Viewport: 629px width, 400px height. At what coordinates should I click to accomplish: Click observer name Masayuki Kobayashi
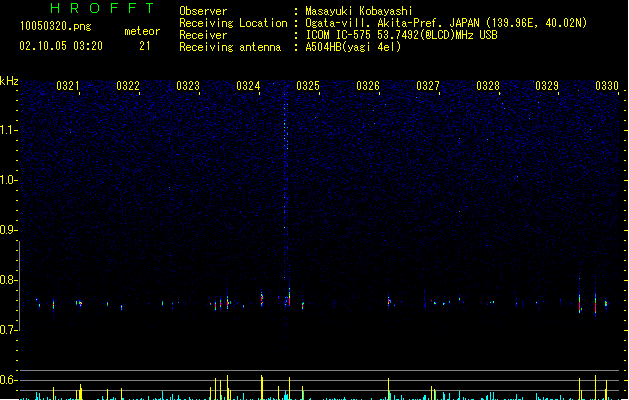[359, 11]
